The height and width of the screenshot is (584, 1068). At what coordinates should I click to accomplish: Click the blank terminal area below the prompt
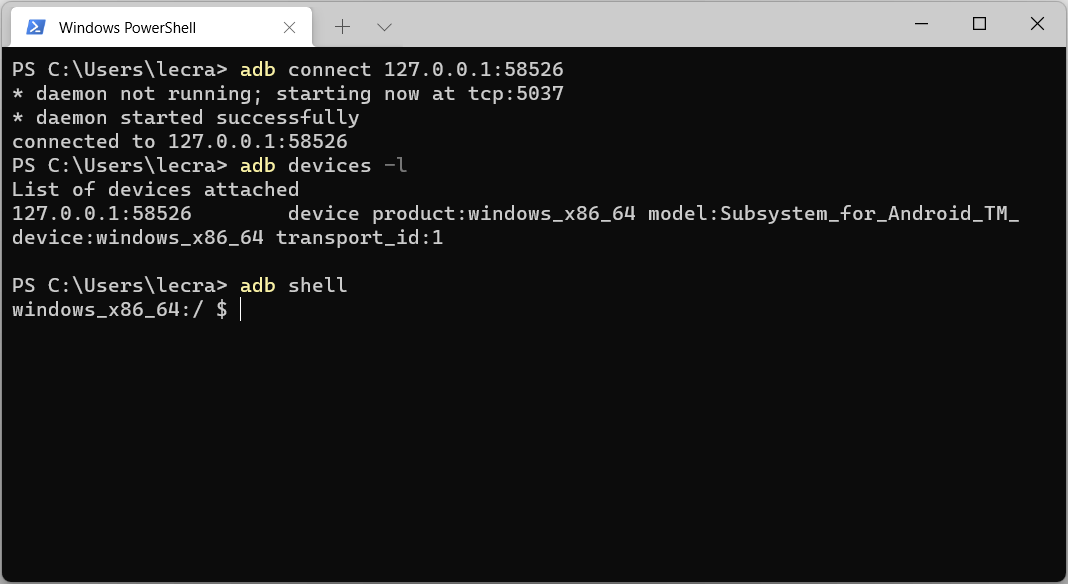point(534,450)
